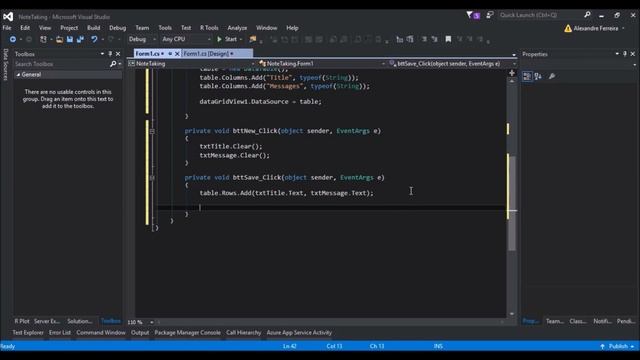Open the Data Sources vertical tab

[x=5, y=64]
